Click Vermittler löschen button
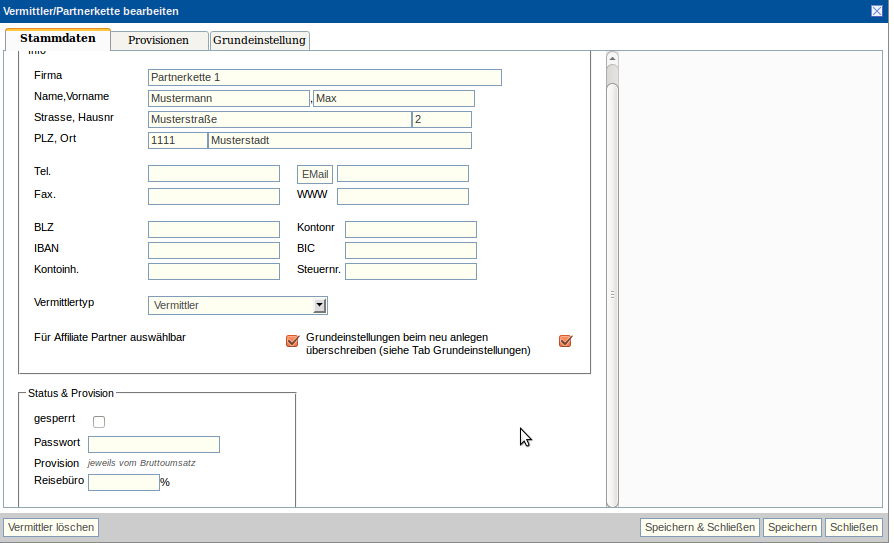Image resolution: width=894 pixels, height=543 pixels. (x=51, y=527)
